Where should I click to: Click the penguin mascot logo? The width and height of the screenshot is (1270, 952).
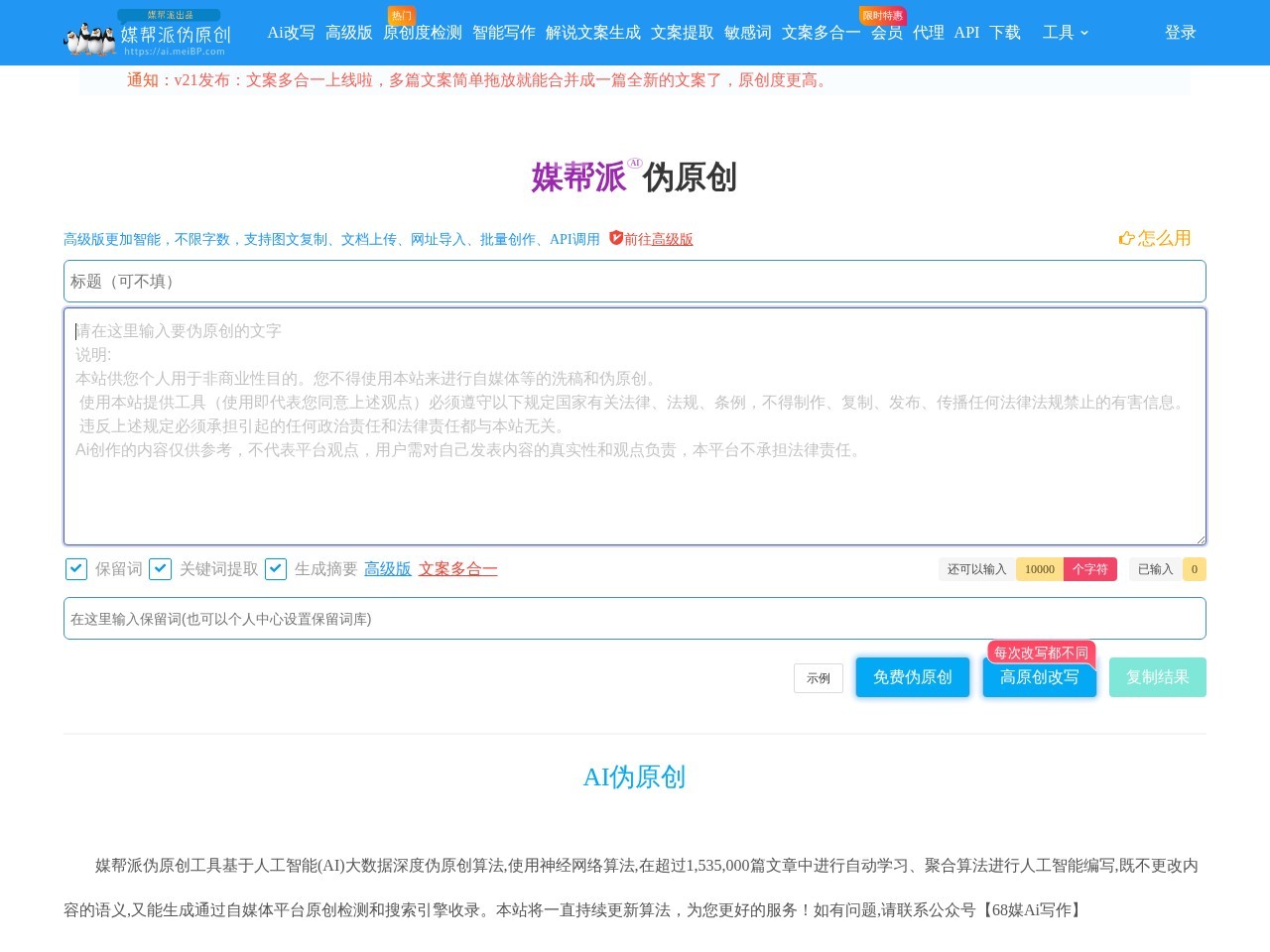pyautogui.click(x=89, y=38)
